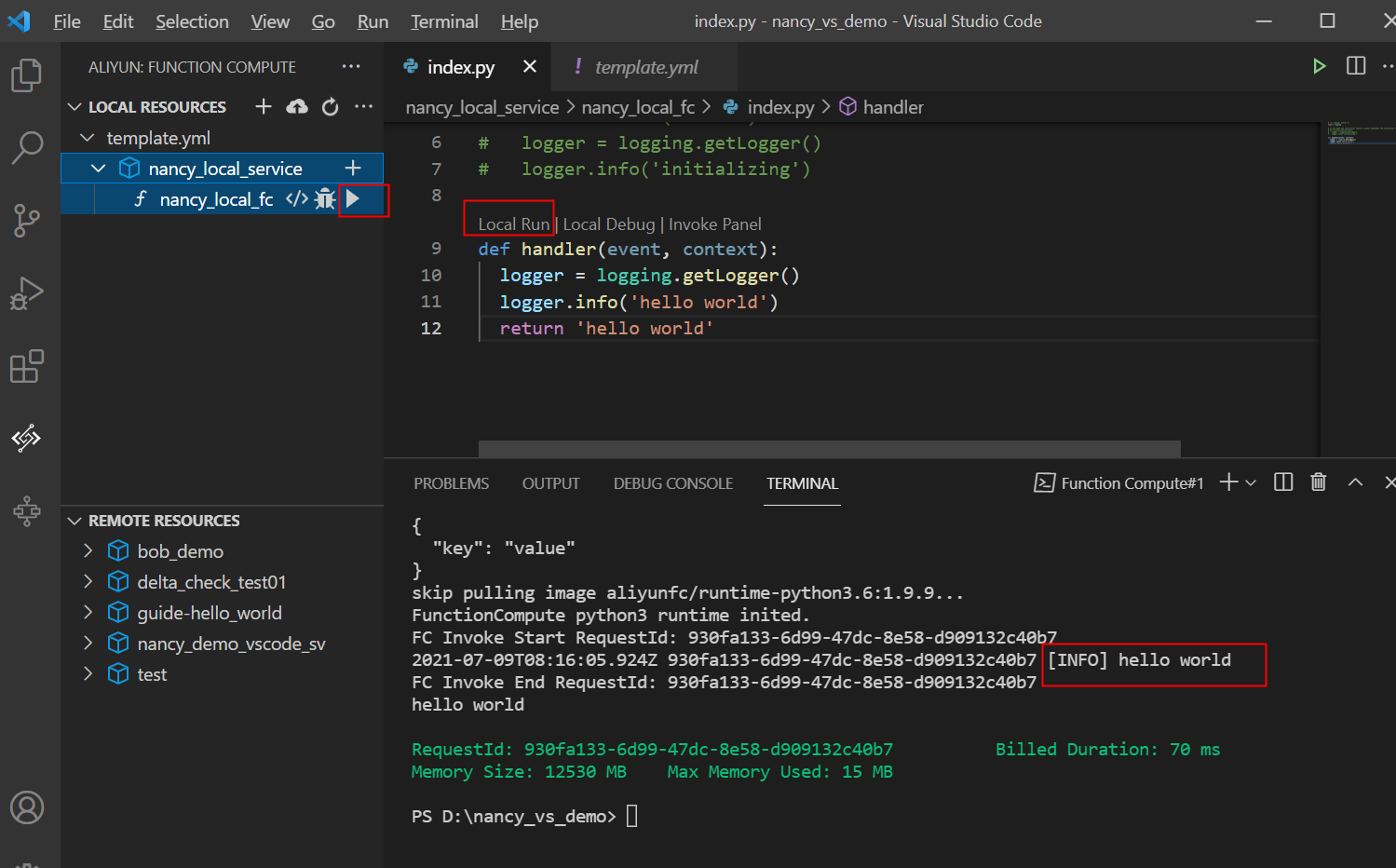The width and height of the screenshot is (1396, 868).
Task: Open the Edit menu
Action: [118, 21]
